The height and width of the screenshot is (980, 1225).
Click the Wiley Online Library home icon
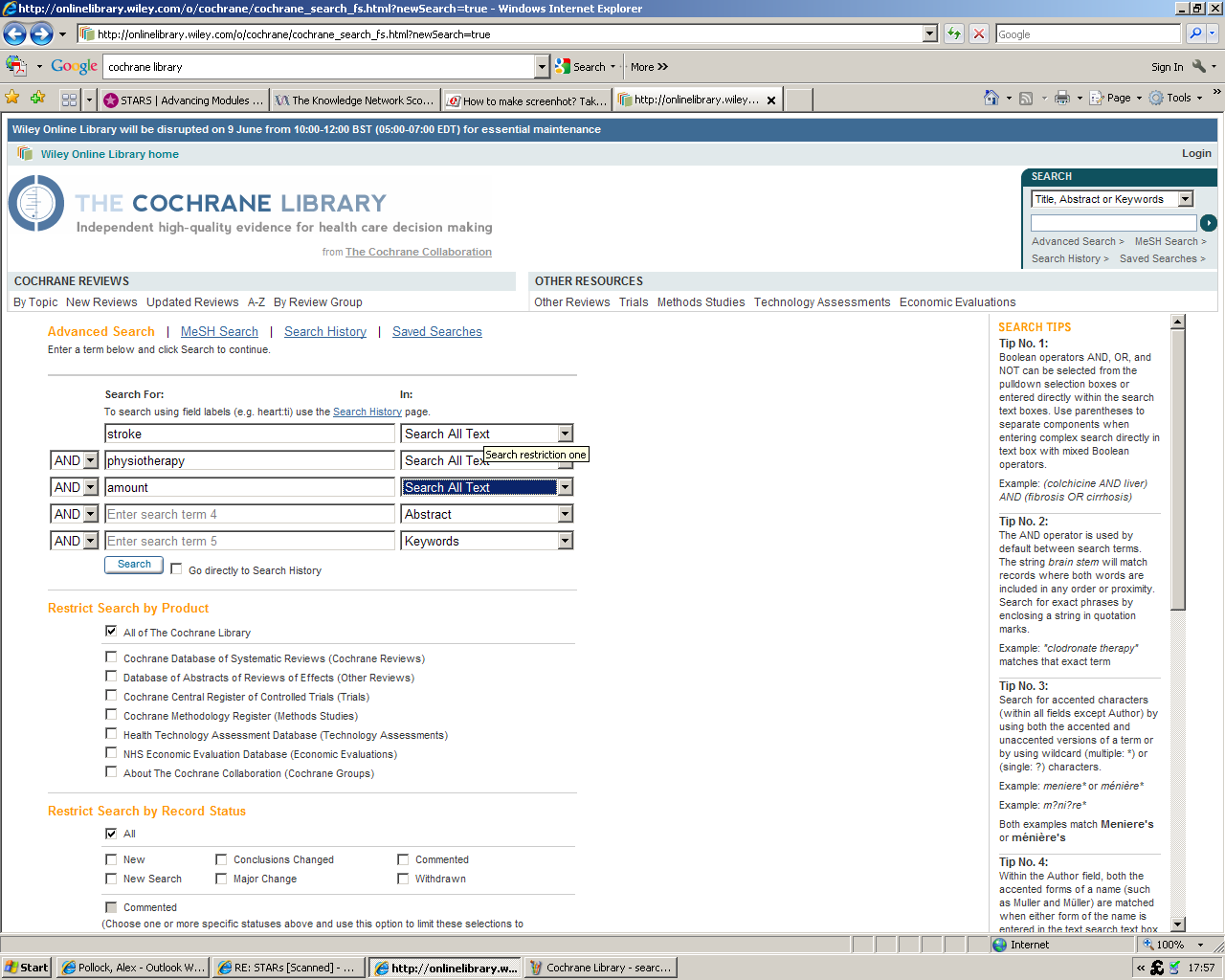[x=25, y=153]
